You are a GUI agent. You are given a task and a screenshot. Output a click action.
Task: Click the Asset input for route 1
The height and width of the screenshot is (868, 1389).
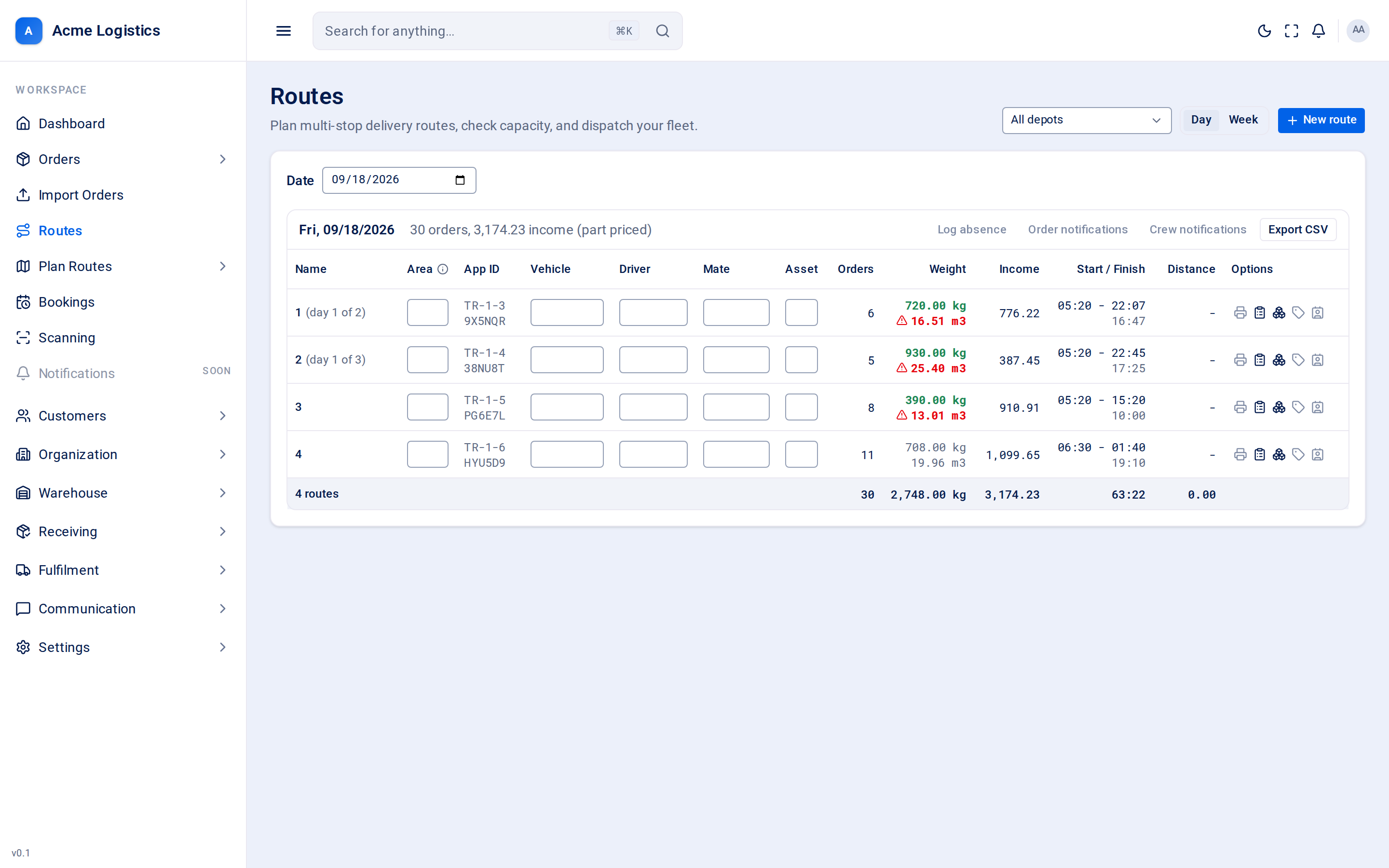tap(801, 313)
